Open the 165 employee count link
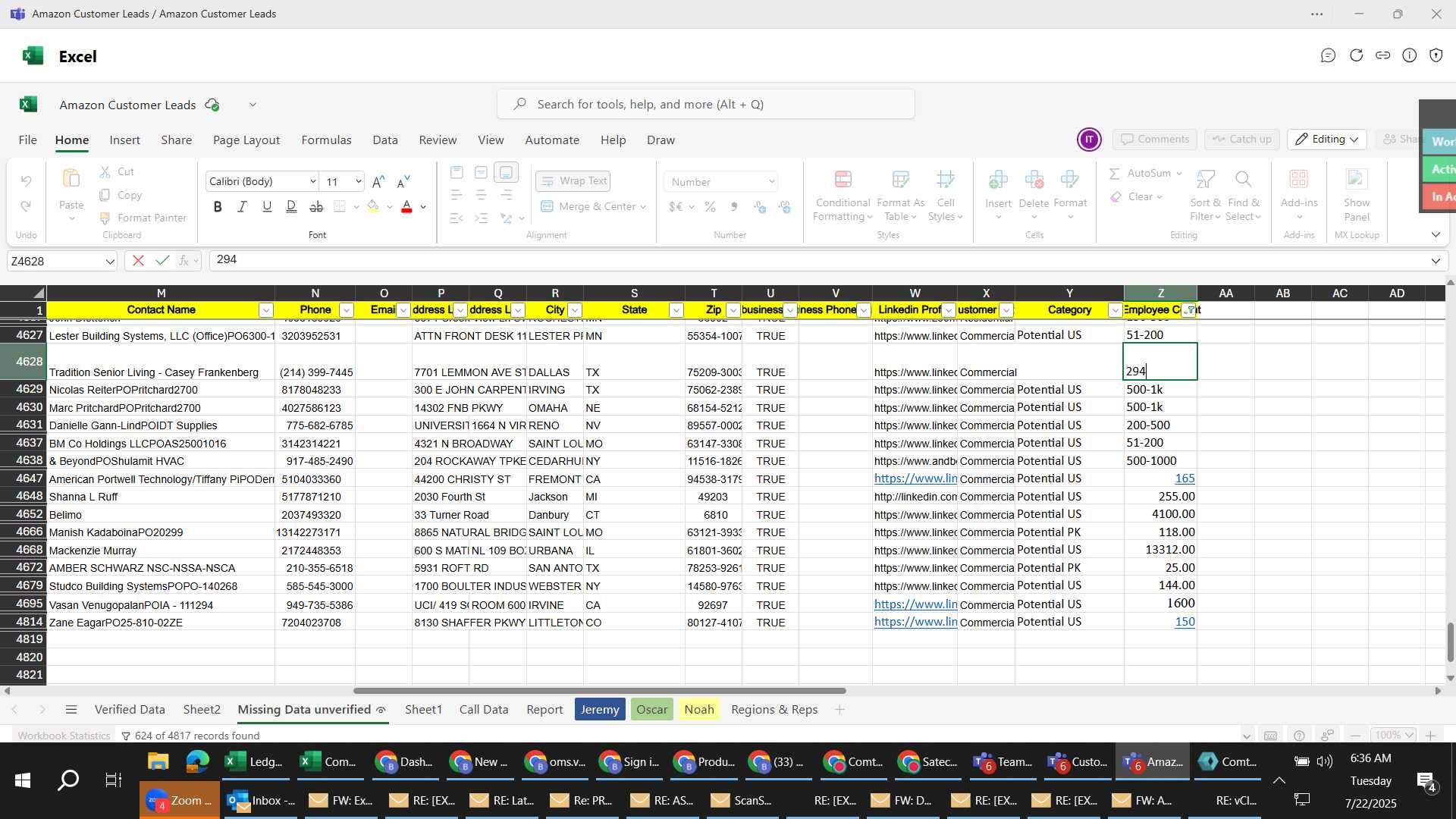The width and height of the screenshot is (1456, 819). [x=1185, y=479]
